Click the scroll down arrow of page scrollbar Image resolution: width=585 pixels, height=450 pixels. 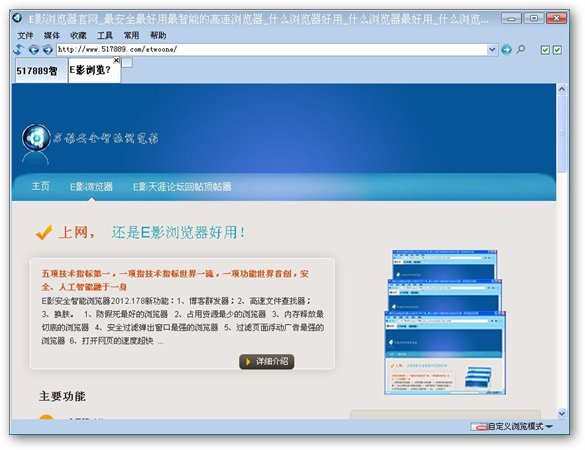tap(561, 413)
